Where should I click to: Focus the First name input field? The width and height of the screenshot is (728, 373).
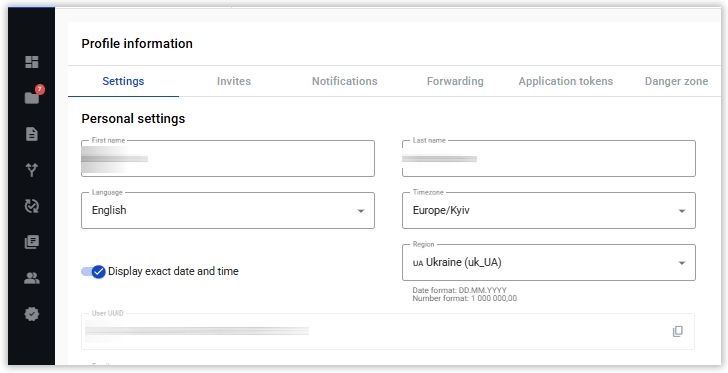[228, 158]
